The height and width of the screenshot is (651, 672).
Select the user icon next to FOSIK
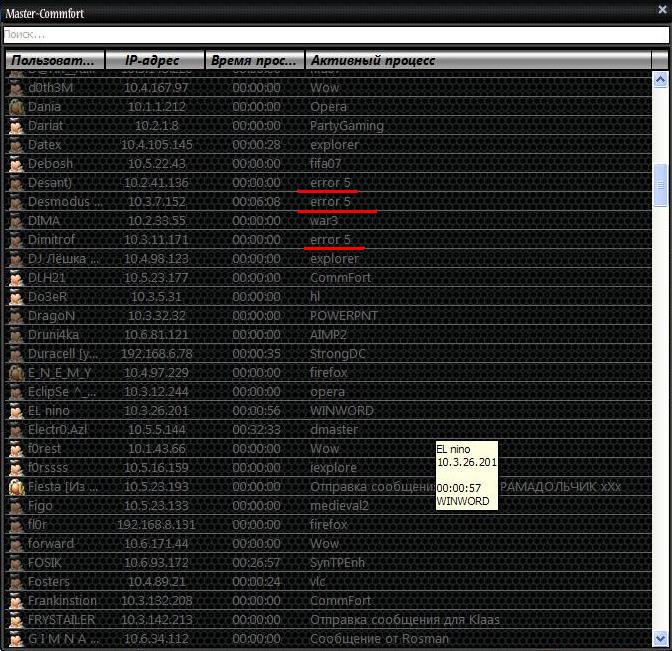pyautogui.click(x=16, y=563)
